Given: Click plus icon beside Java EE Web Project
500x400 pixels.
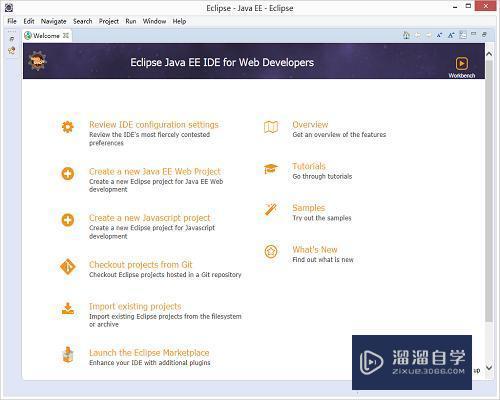Looking at the screenshot, I should click(68, 173).
